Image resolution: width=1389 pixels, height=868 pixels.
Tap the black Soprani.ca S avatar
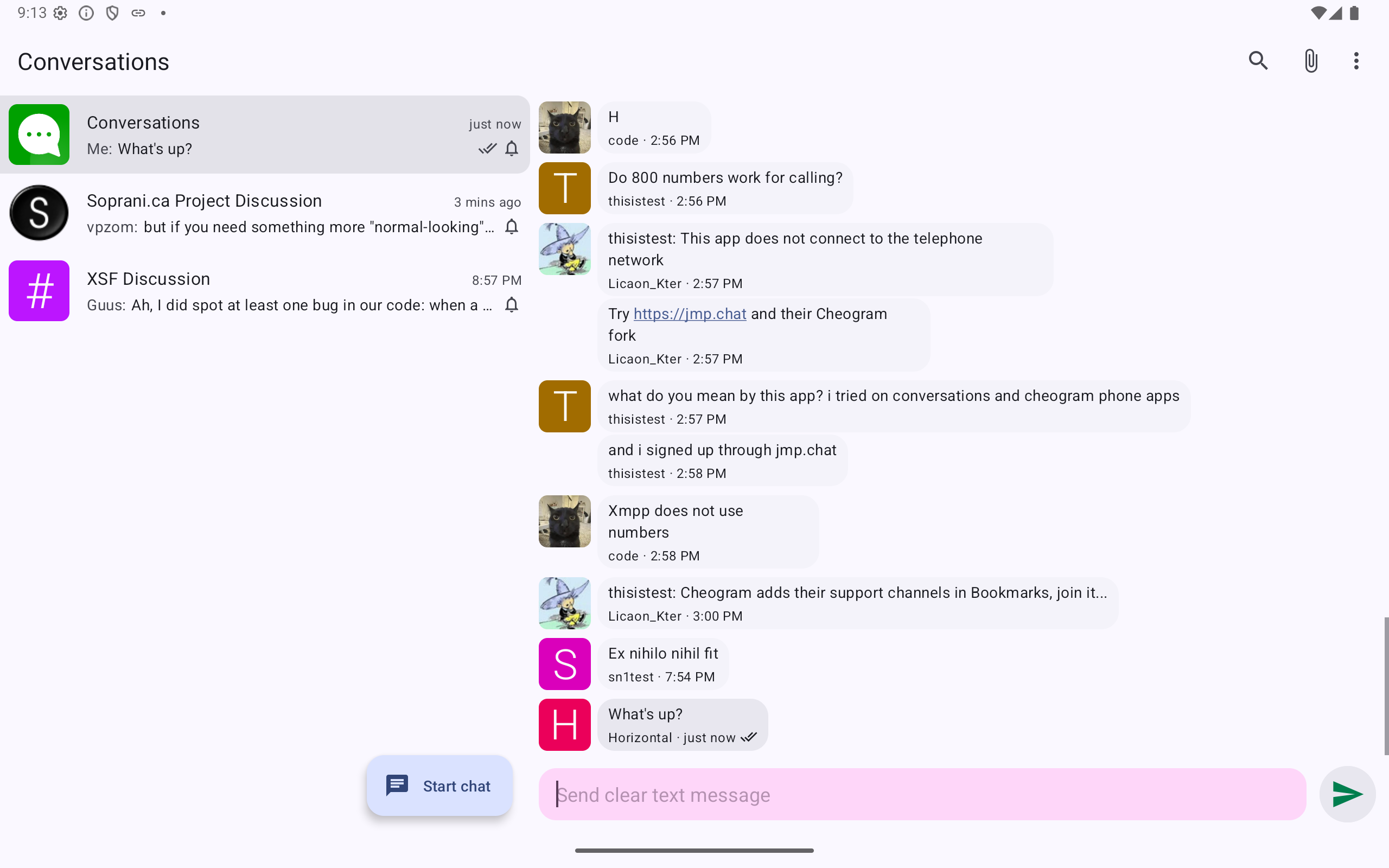(x=39, y=213)
